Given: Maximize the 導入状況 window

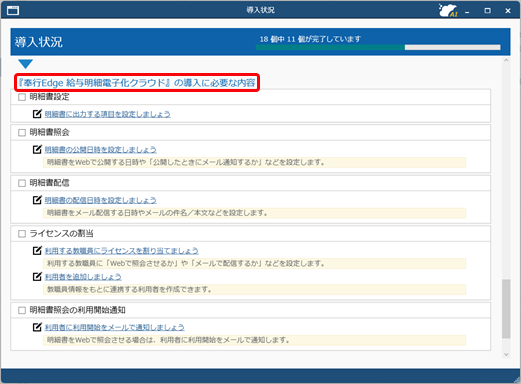Looking at the screenshot, I should 487,11.
